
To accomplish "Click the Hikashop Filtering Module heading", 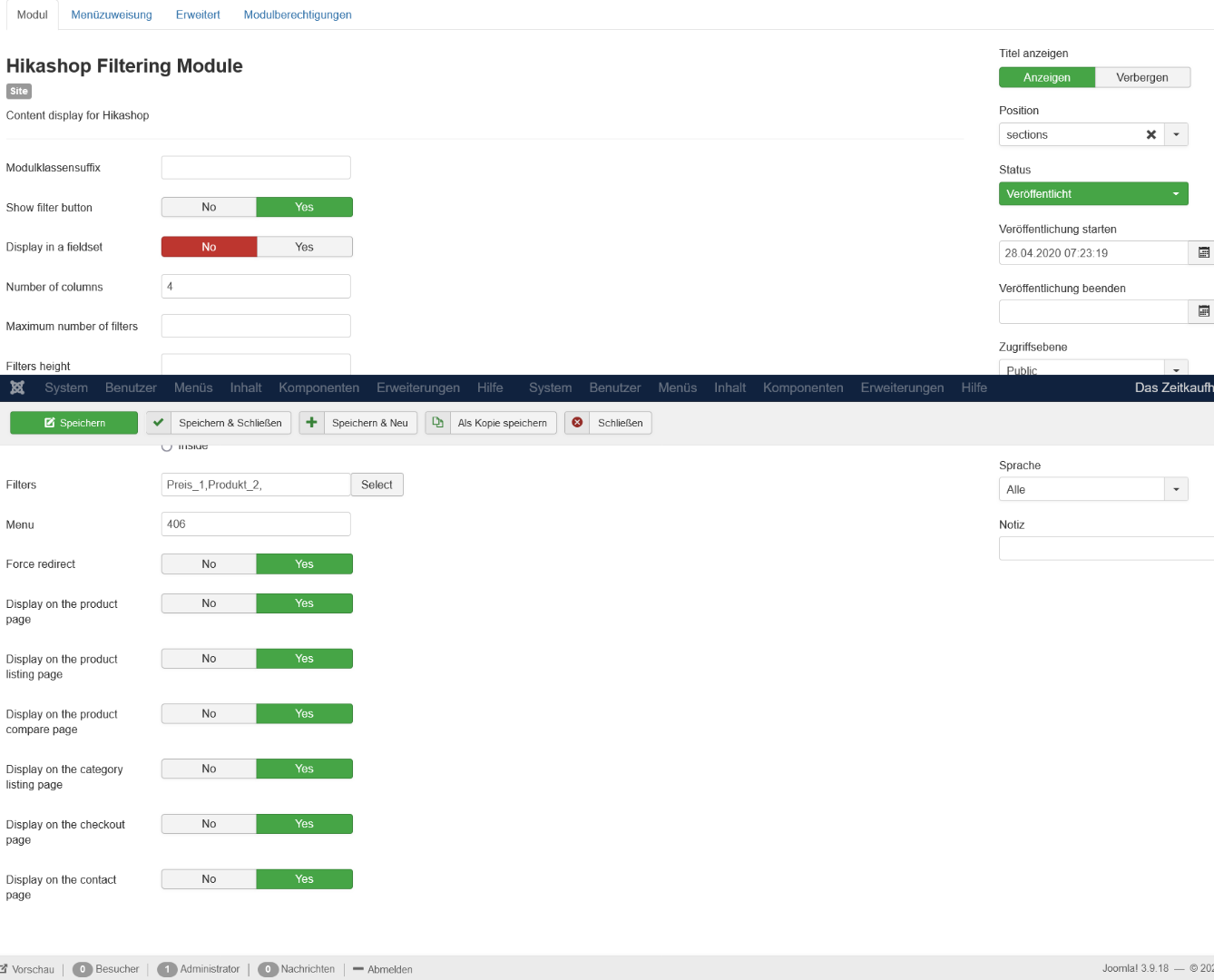I will click(x=124, y=65).
